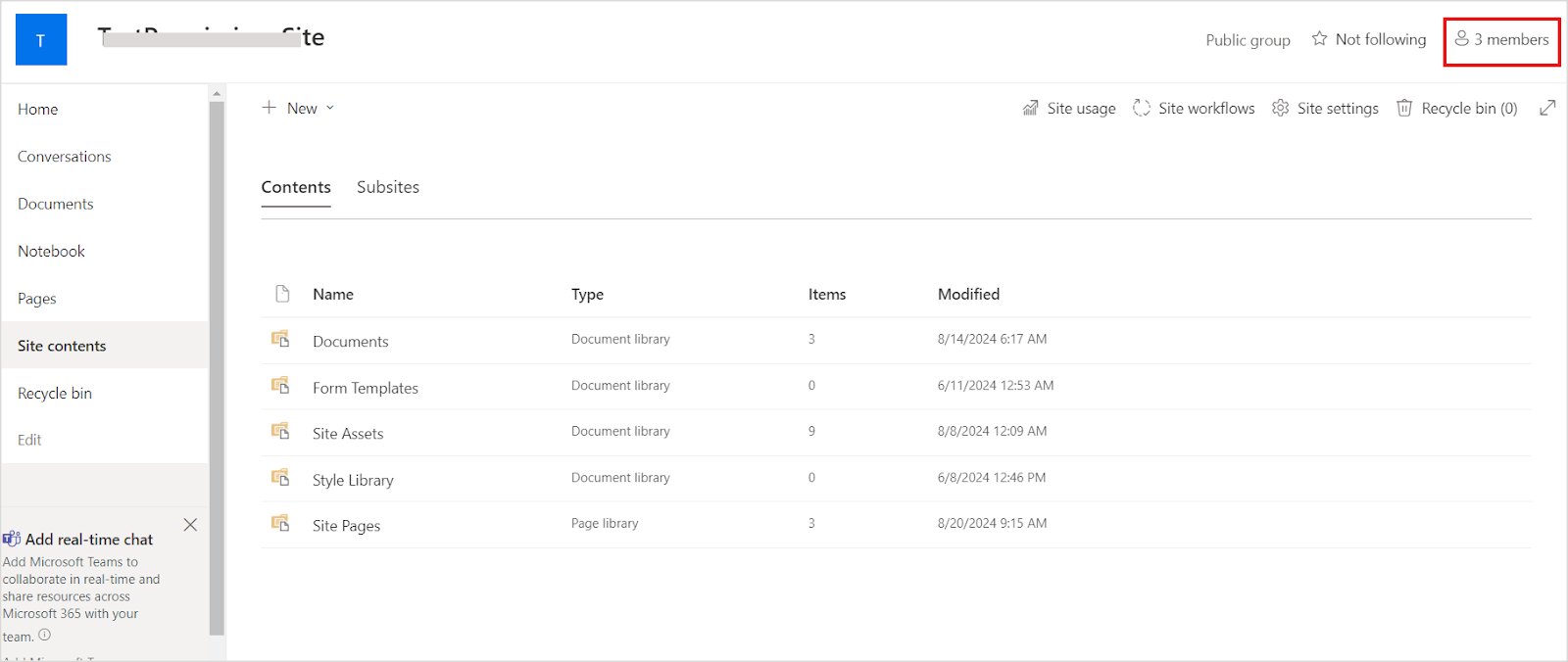Viewport: 1568px width, 662px height.
Task: Open the 3 members panel
Action: [x=1501, y=40]
